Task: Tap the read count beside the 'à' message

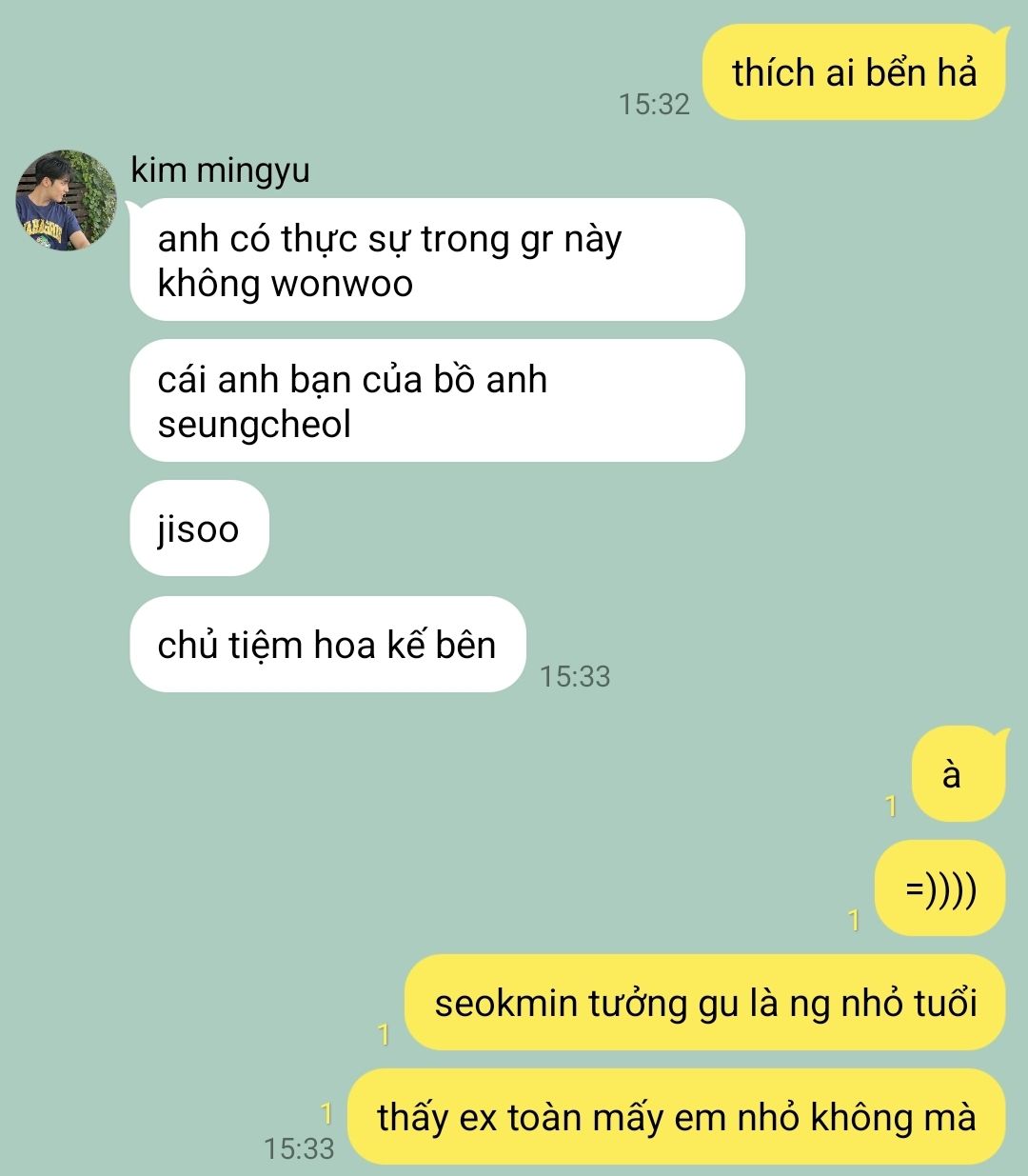Action: click(891, 807)
